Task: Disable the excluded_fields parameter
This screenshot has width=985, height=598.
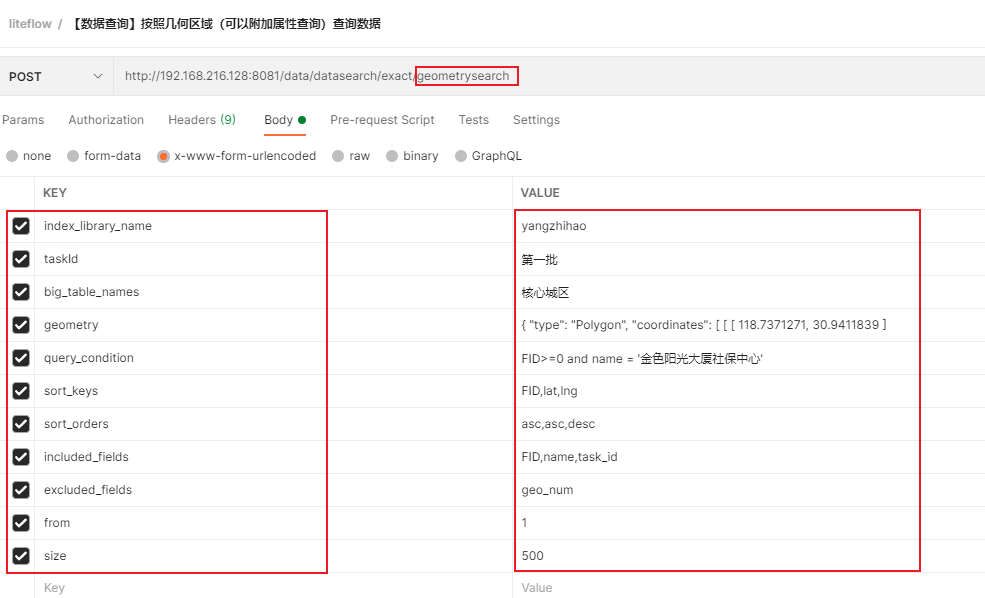Action: [x=21, y=490]
